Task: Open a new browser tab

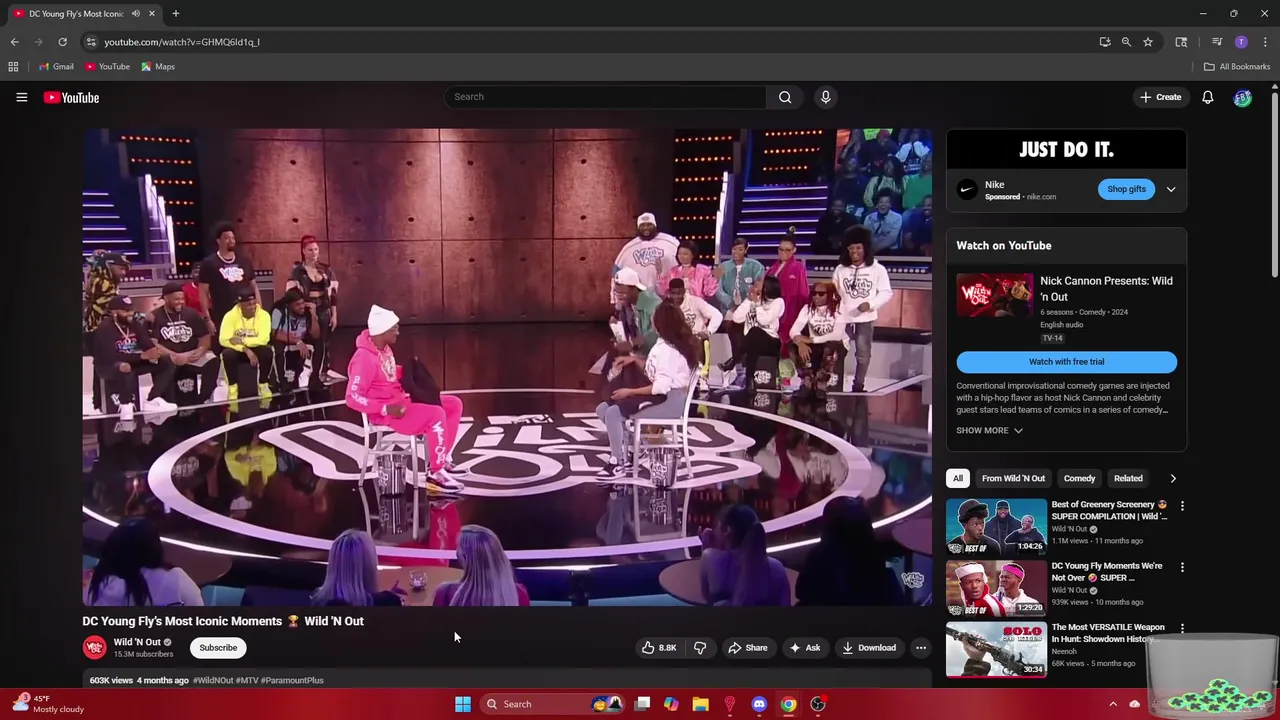Action: [175, 14]
